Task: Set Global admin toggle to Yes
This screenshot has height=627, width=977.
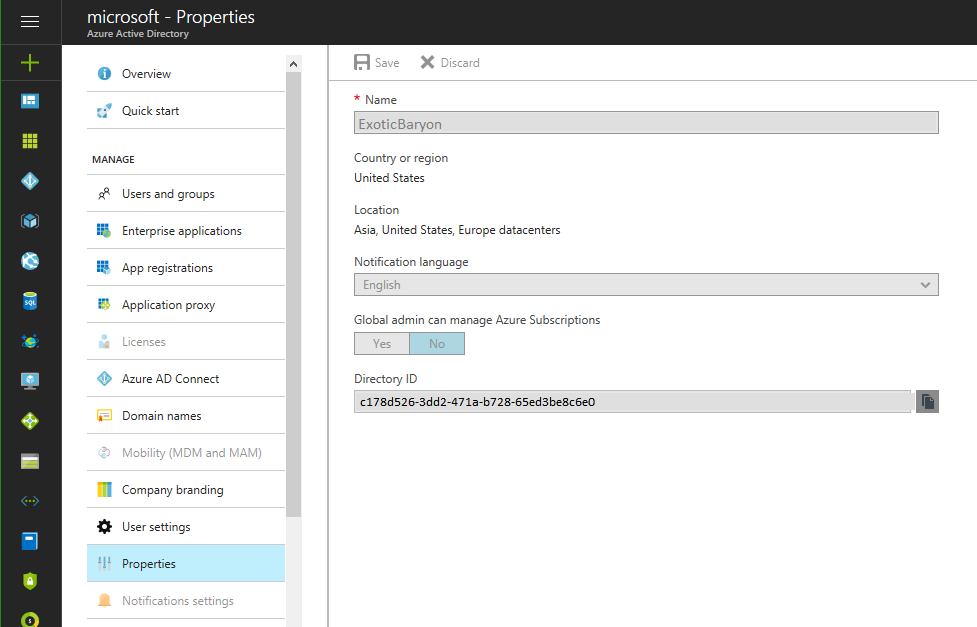Action: coord(382,343)
